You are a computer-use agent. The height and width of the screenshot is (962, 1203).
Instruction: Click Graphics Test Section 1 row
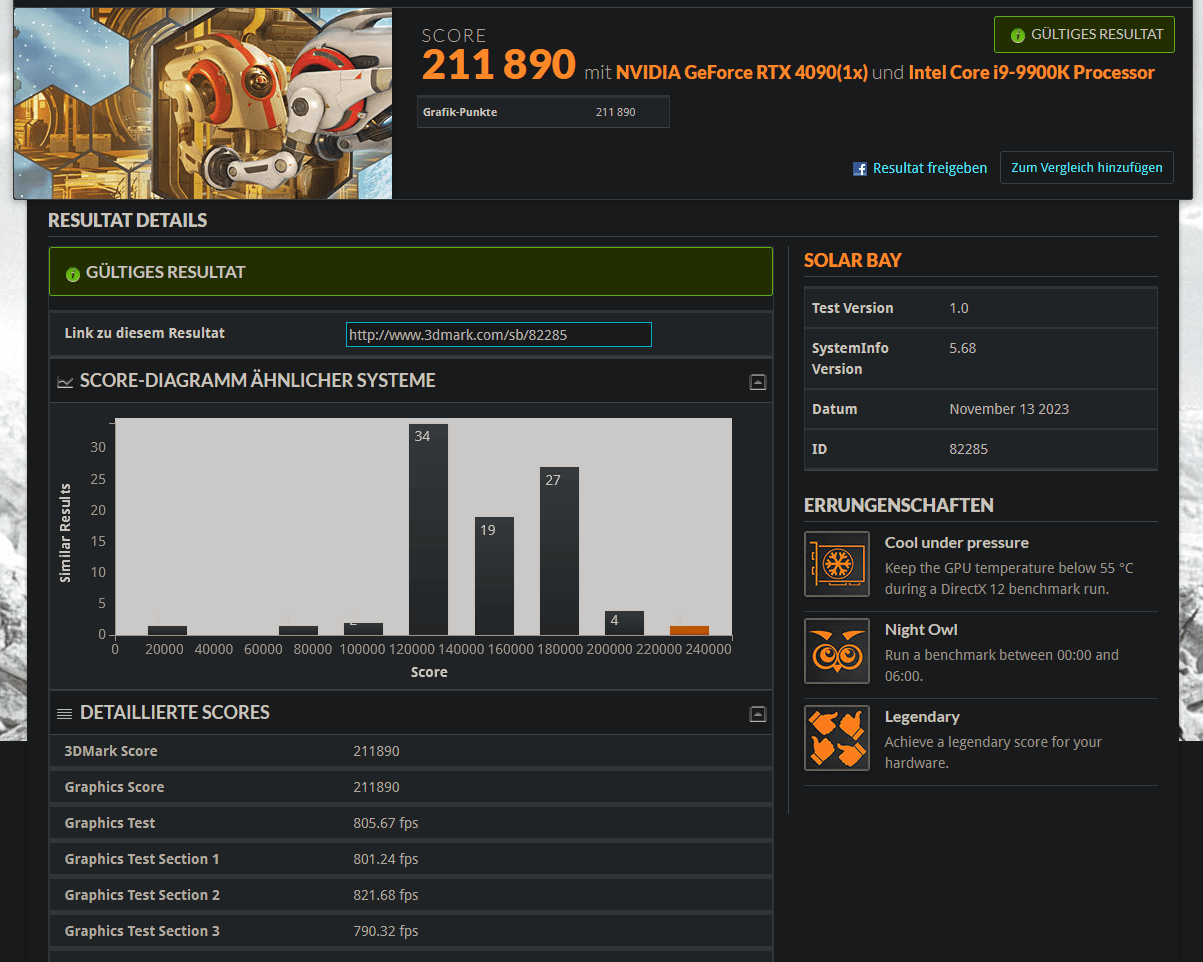coord(411,859)
